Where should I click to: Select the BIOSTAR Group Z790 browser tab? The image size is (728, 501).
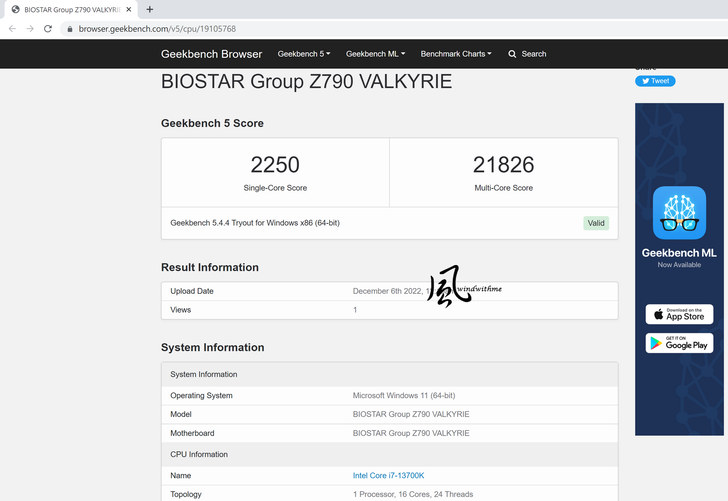pos(70,9)
